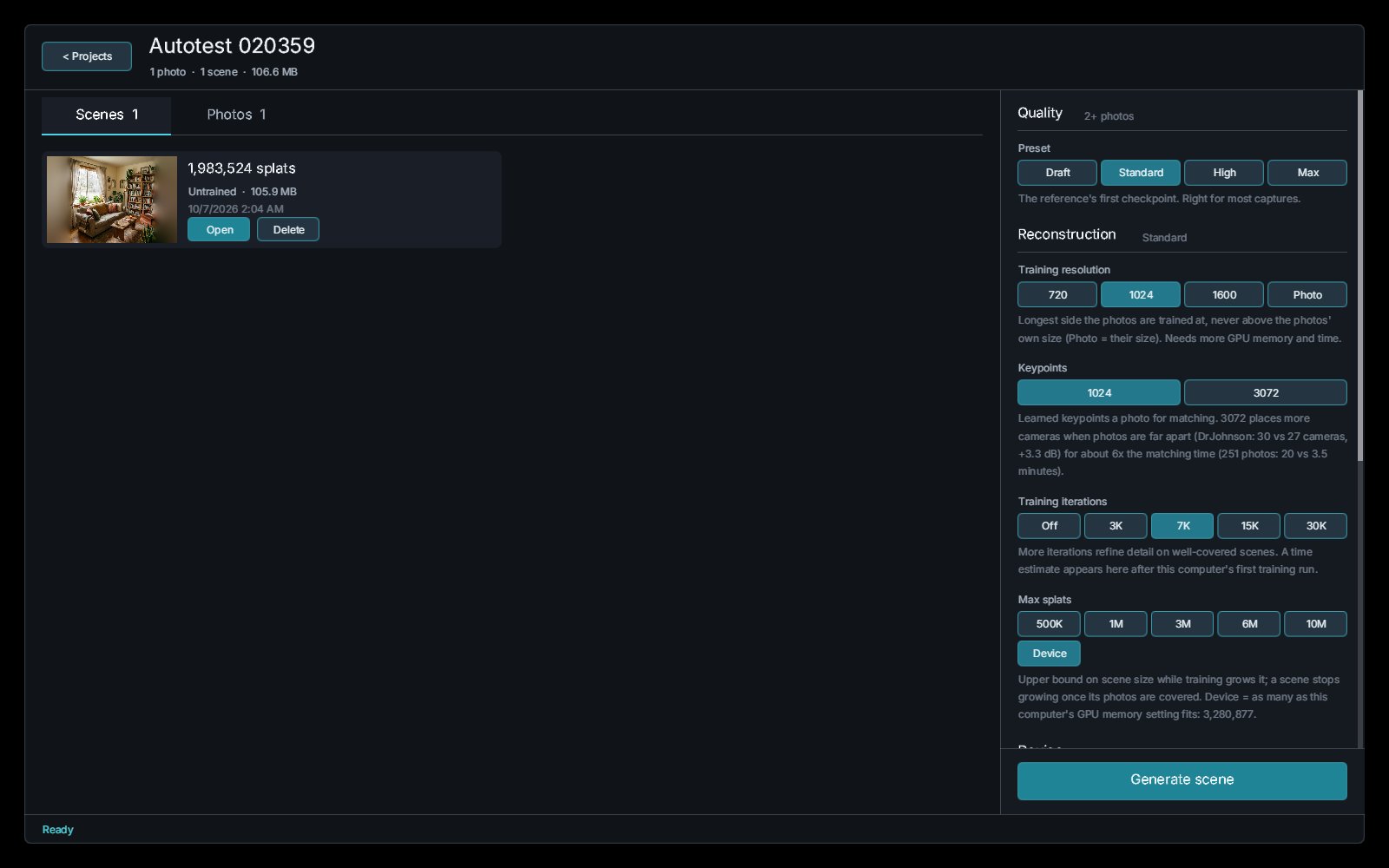The width and height of the screenshot is (1389, 868).
Task: Select the Draft quality preset
Action: tap(1057, 173)
